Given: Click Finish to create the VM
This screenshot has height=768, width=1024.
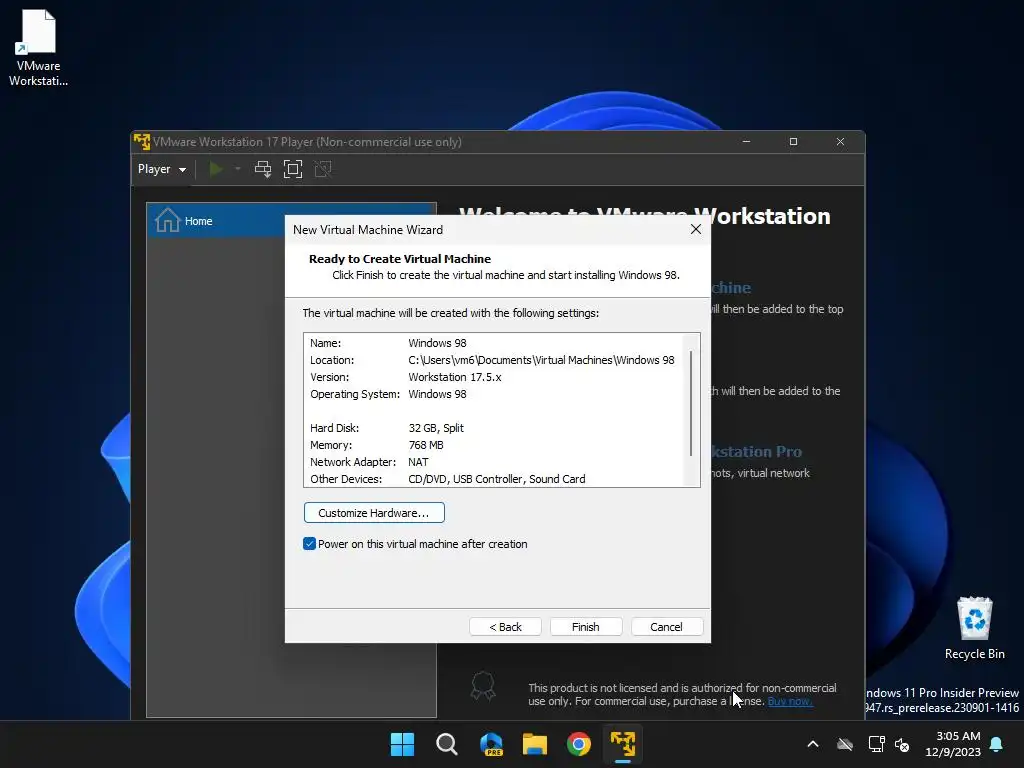Looking at the screenshot, I should (x=586, y=627).
